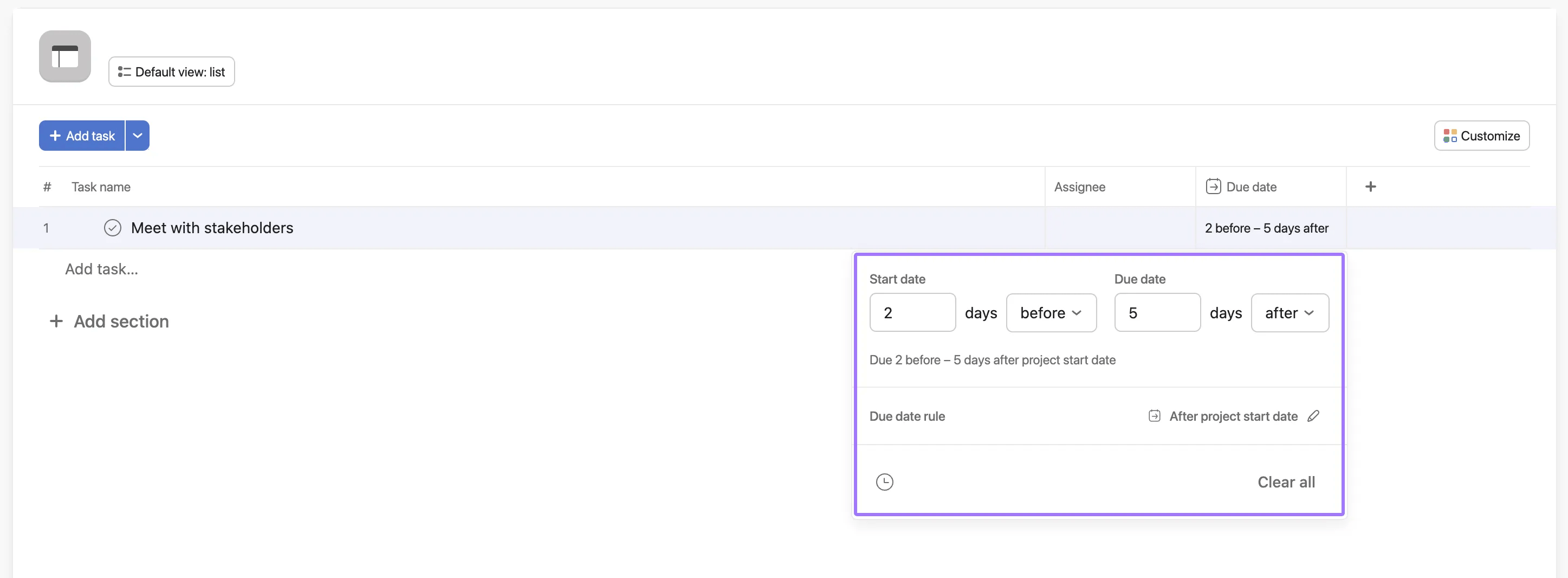This screenshot has height=578, width=1568.
Task: Toggle the list view icon in Default view button
Action: coord(124,71)
